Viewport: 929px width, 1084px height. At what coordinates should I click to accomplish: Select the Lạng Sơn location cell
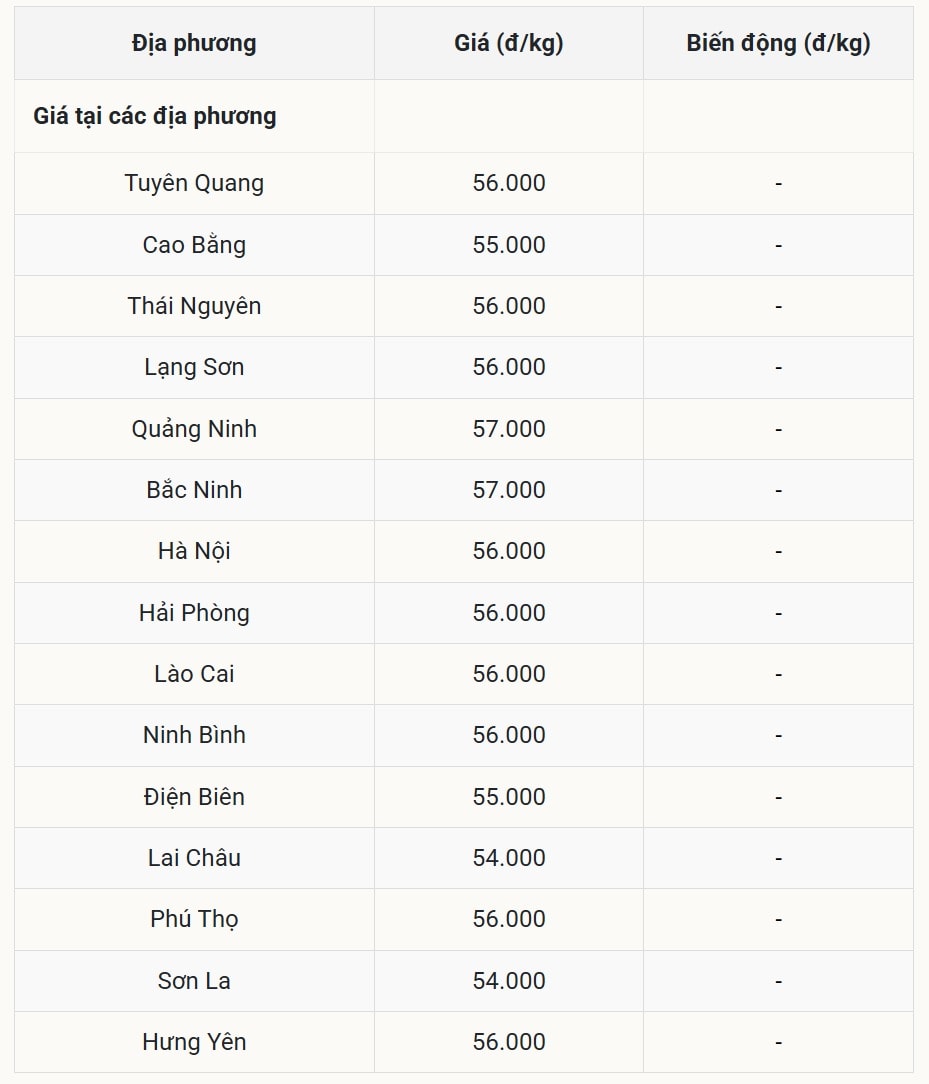point(194,367)
